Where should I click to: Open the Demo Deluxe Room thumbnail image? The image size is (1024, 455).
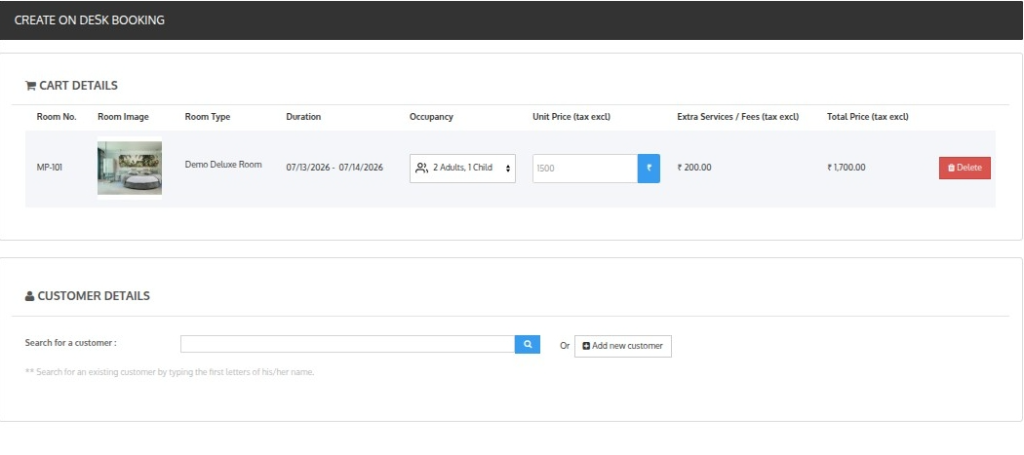point(129,168)
